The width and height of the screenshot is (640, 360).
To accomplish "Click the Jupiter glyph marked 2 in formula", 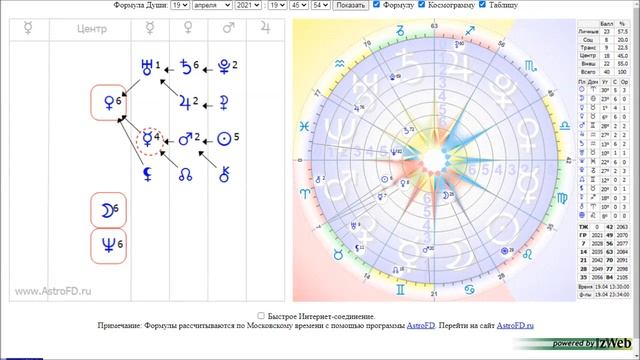I will 185,103.
